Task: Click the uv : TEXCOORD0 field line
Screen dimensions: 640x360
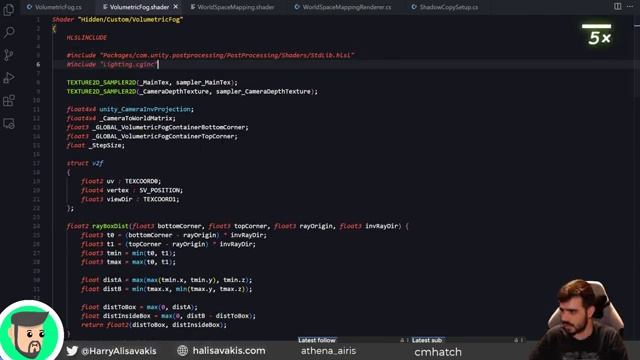Action: click(121, 181)
